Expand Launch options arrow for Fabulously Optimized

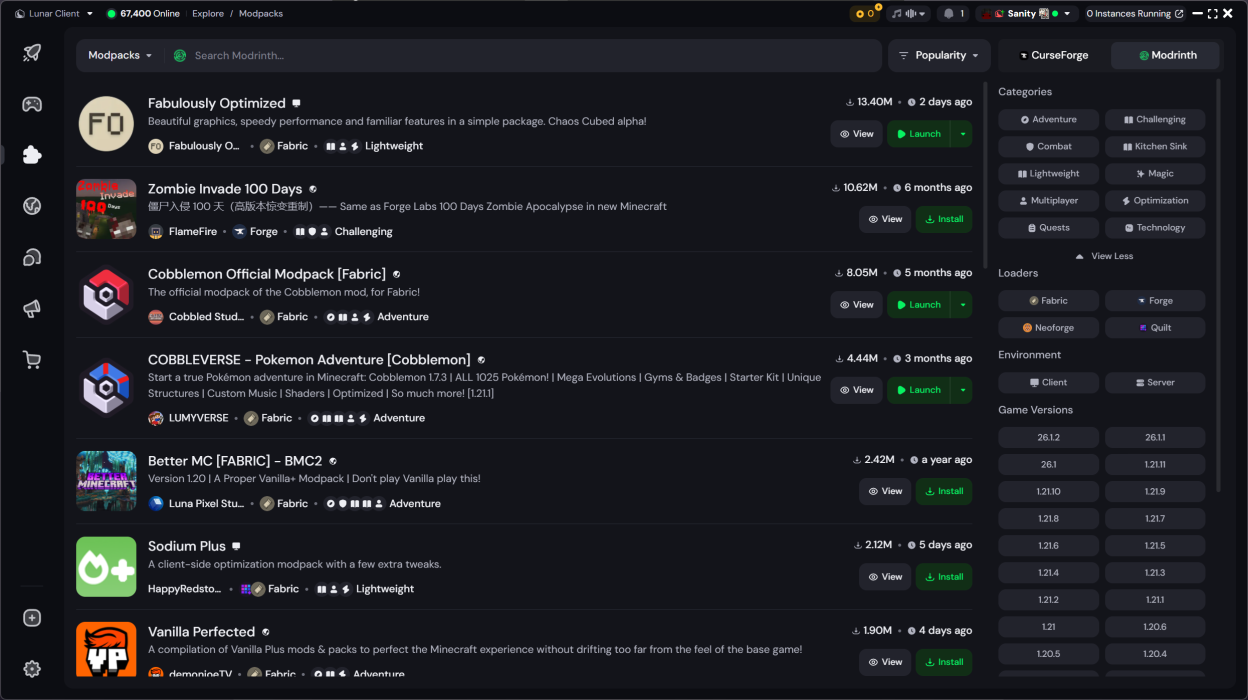(962, 134)
